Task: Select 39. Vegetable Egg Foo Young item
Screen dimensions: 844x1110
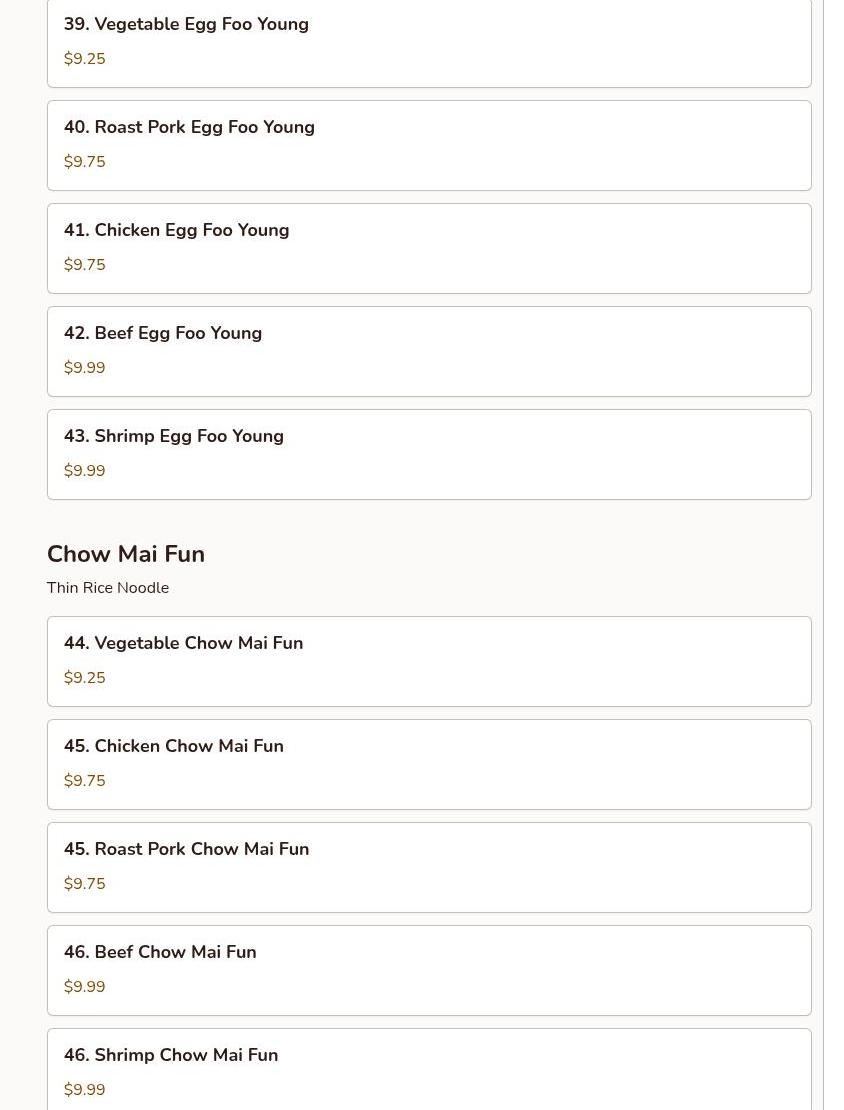Action: (186, 24)
